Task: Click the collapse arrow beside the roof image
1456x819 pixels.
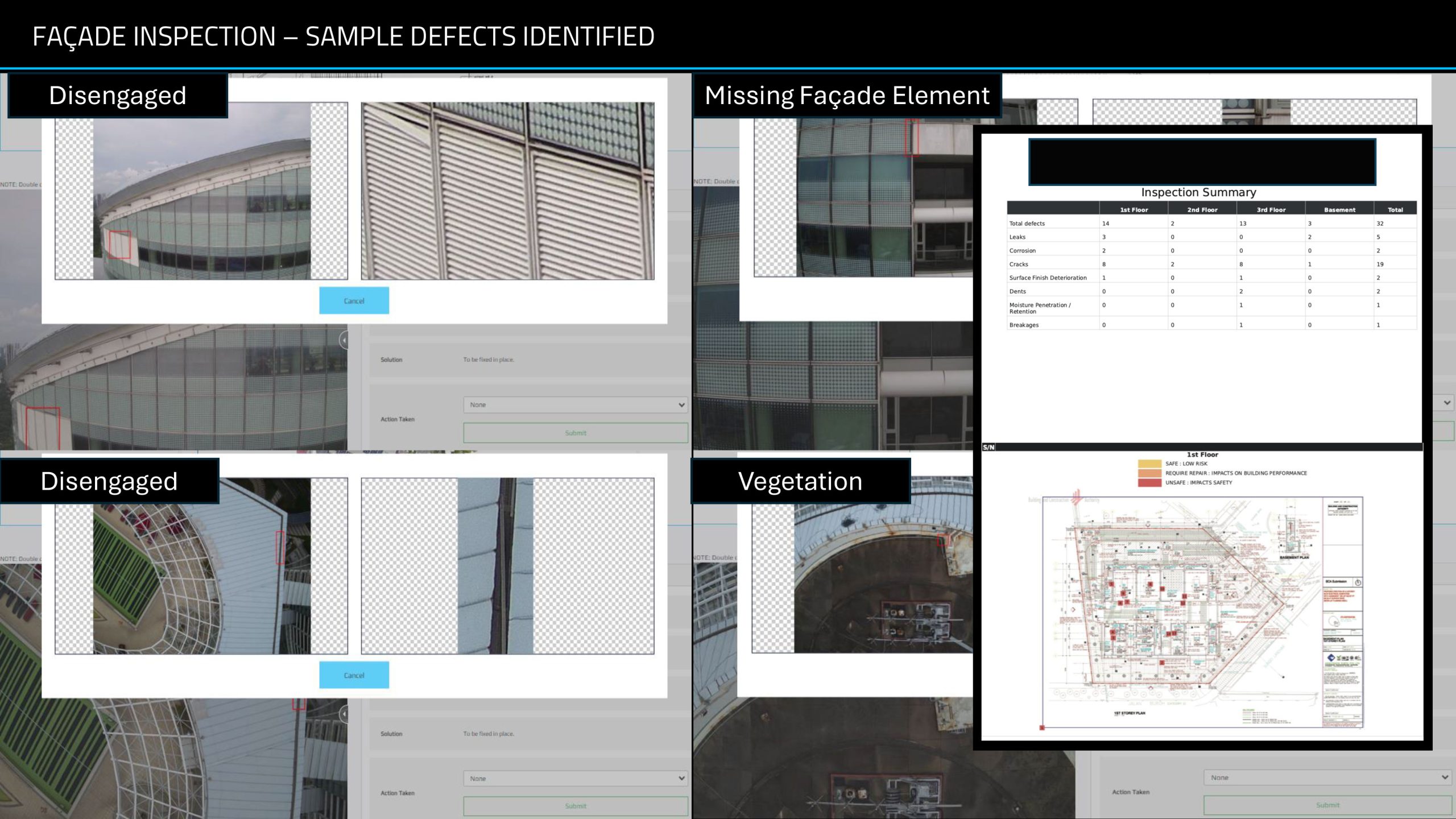Action: [344, 714]
